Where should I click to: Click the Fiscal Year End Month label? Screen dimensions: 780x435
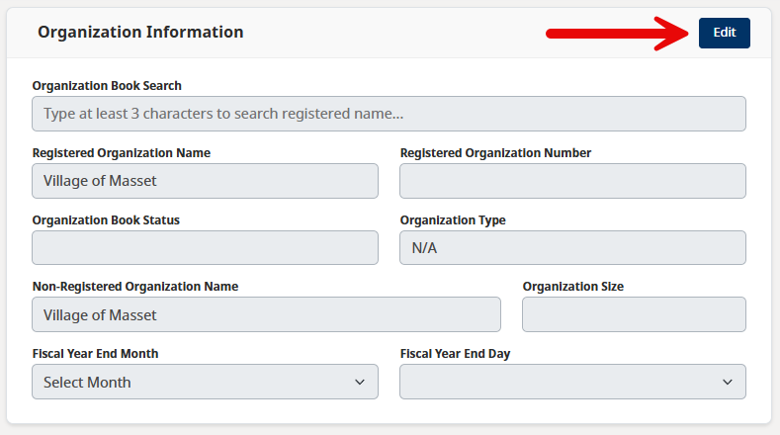pos(96,354)
